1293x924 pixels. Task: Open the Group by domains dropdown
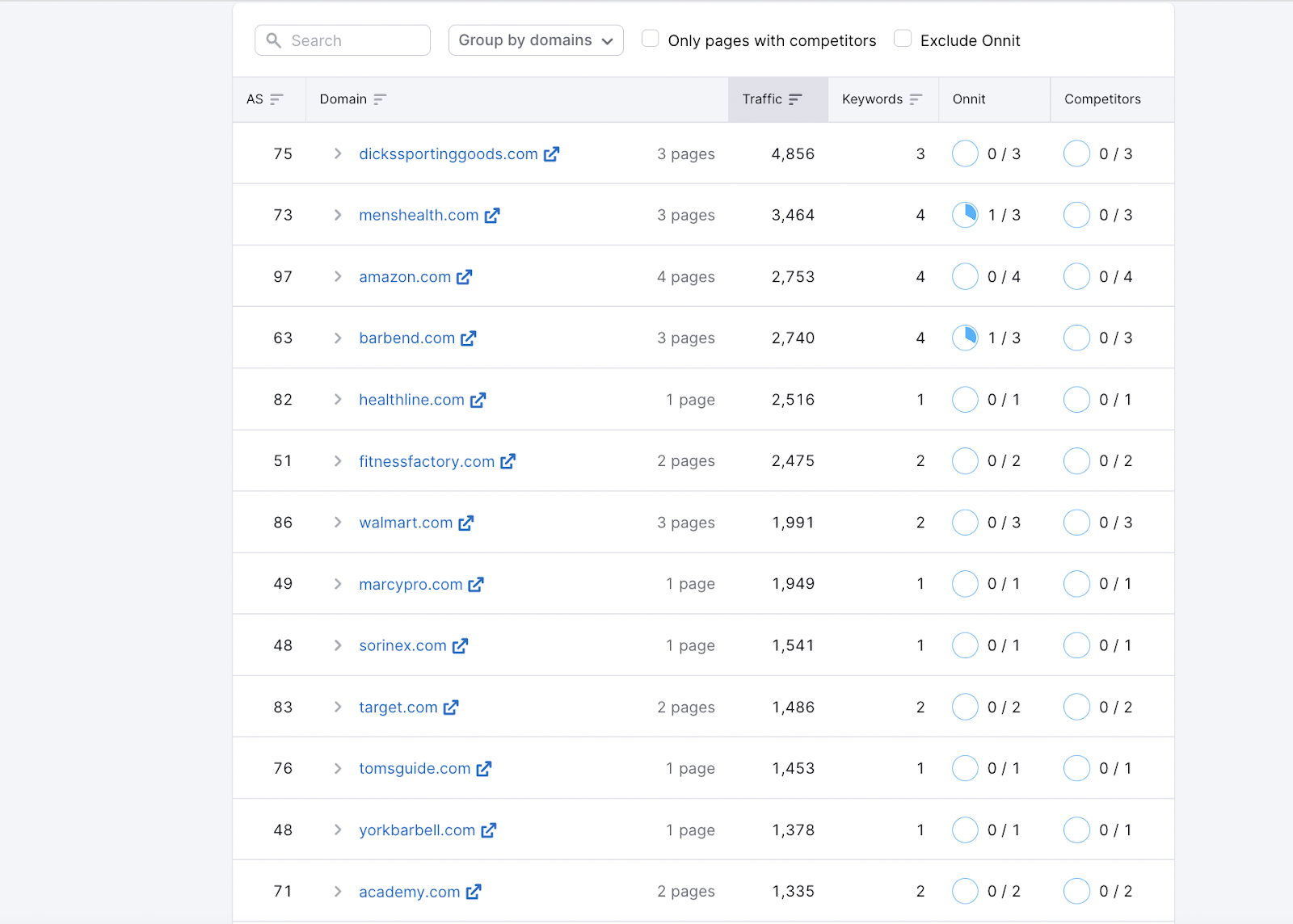tap(536, 40)
